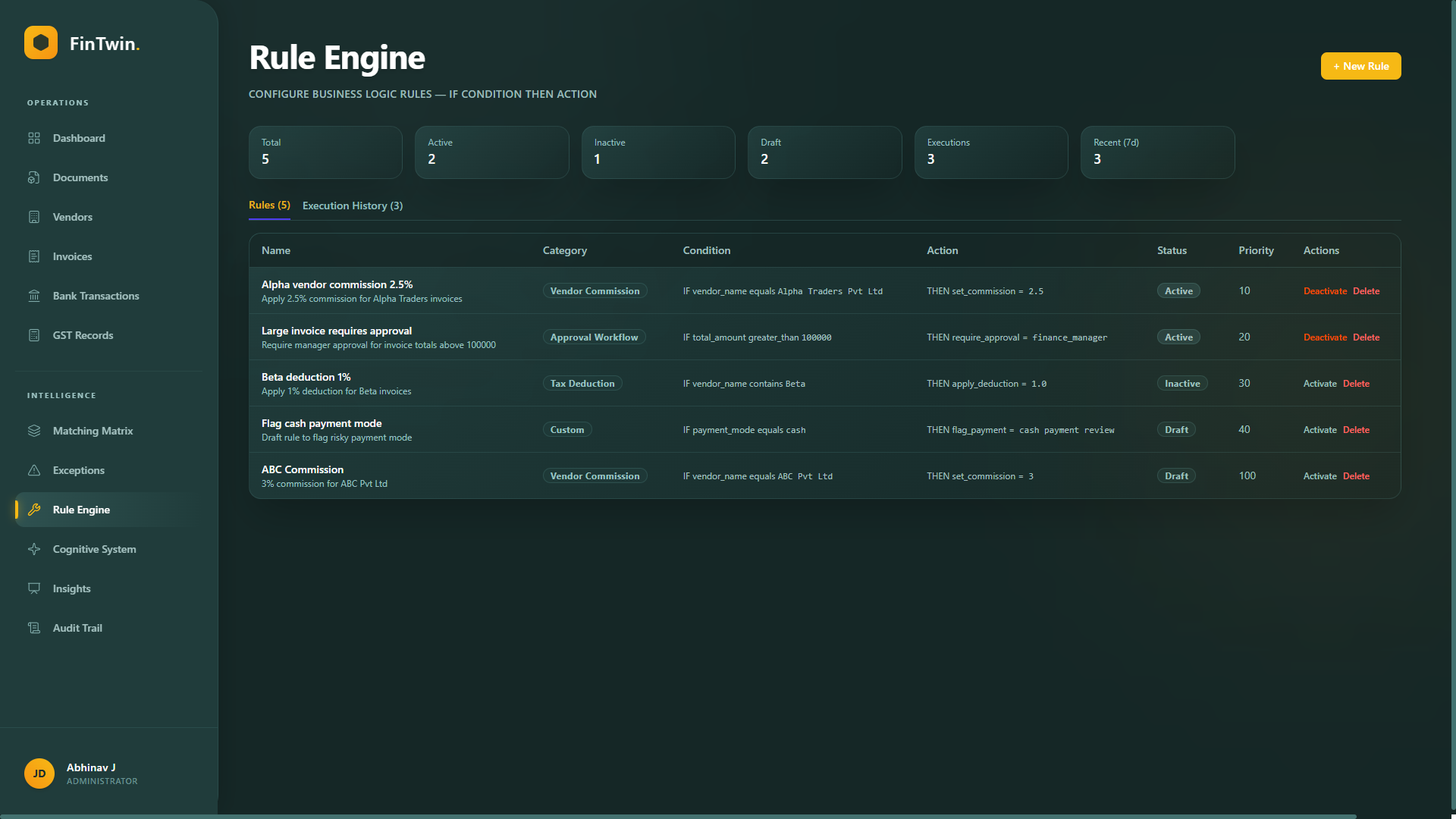The image size is (1456, 819).
Task: Click the Cognitive System sparkle icon
Action: (x=34, y=549)
